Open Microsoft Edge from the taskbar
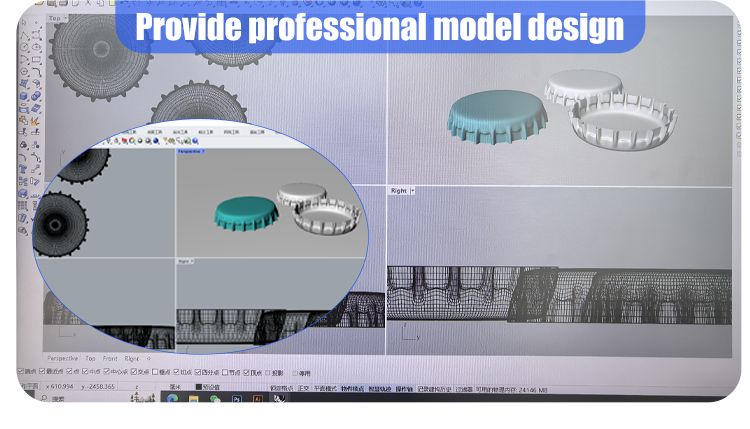Screen dimensions: 750x429 click(173, 398)
